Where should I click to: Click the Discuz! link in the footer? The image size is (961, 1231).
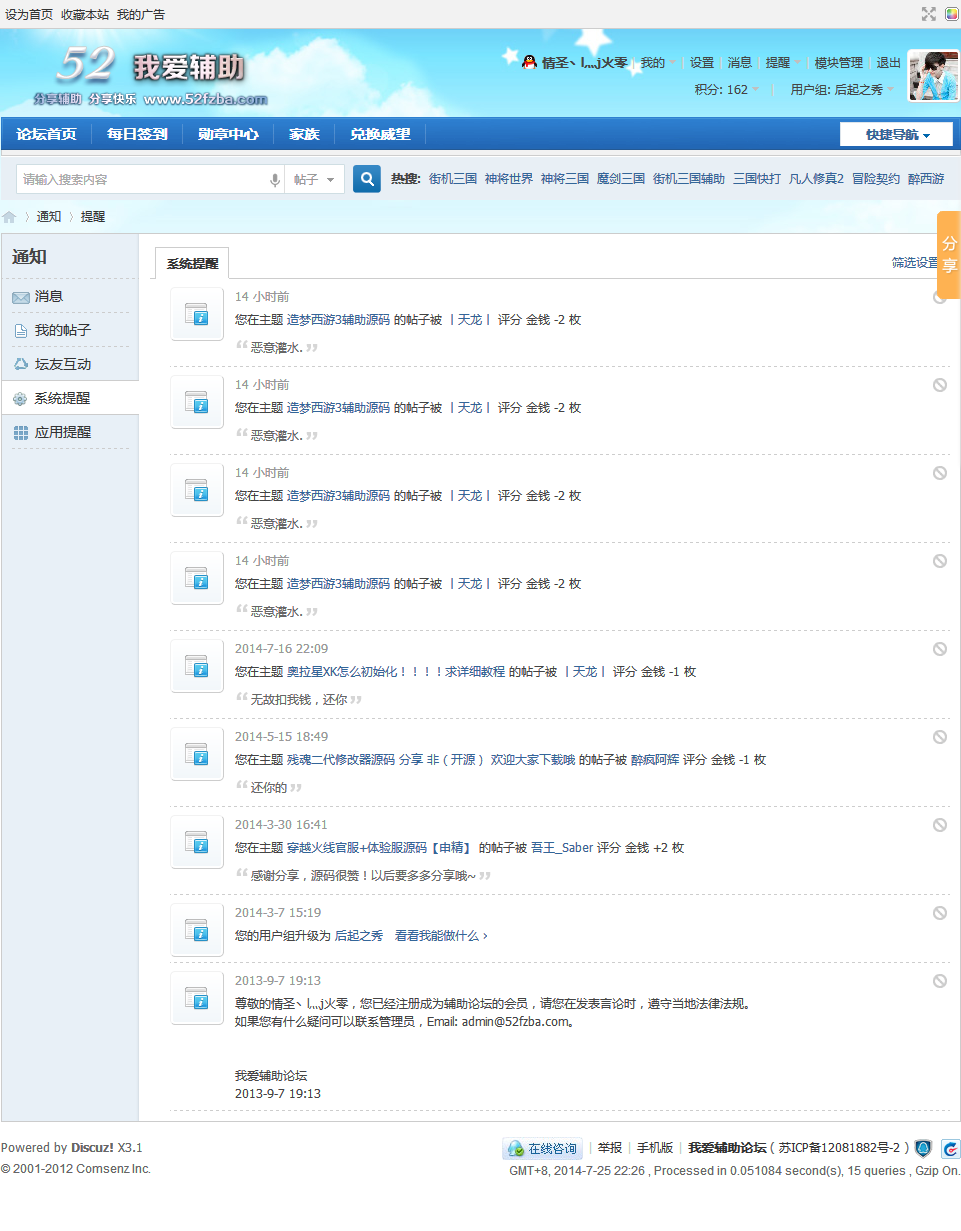point(92,1148)
